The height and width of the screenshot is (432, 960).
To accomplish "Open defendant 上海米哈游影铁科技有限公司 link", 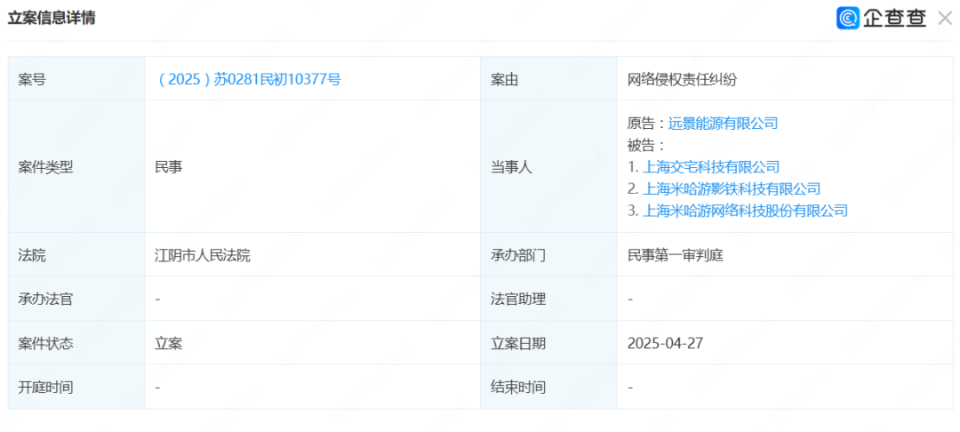I will 732,188.
